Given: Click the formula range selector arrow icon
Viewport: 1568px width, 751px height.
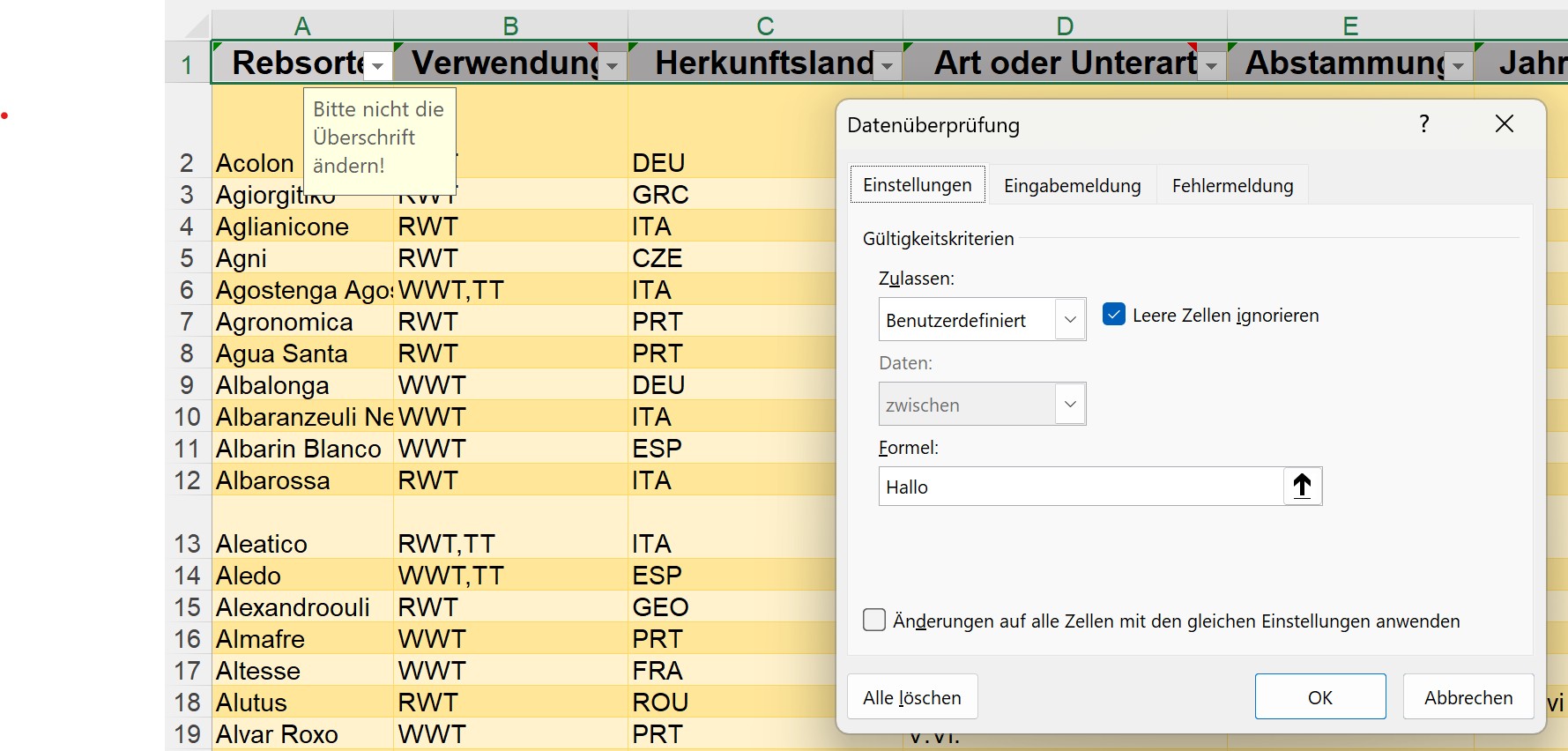Looking at the screenshot, I should coord(1302,487).
